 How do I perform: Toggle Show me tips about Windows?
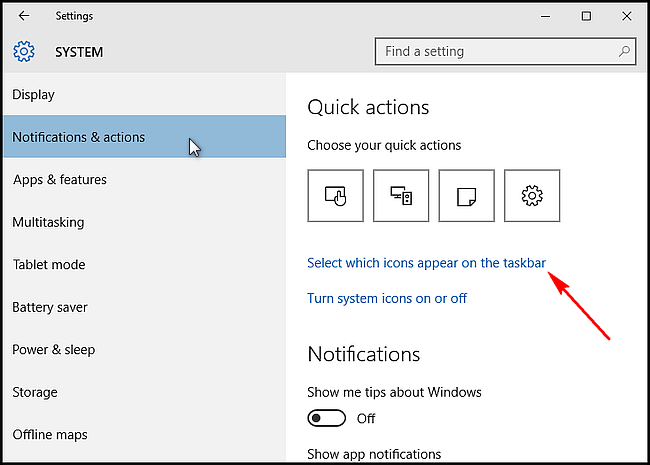pyautogui.click(x=327, y=418)
